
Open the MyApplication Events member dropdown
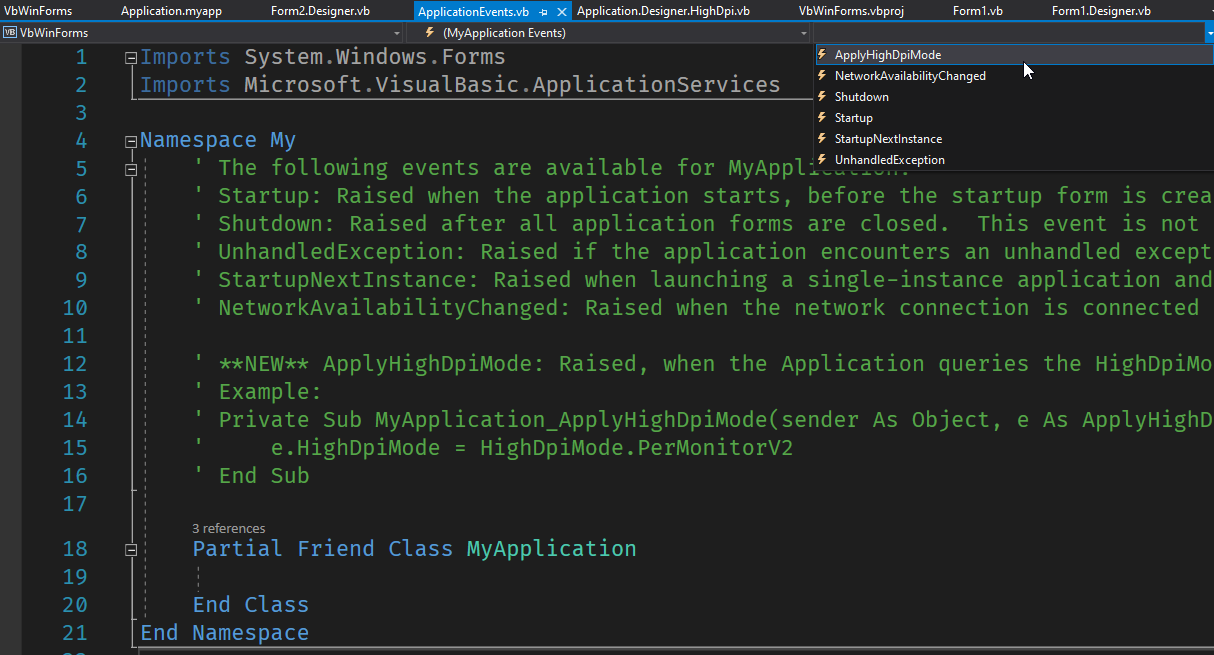point(804,32)
